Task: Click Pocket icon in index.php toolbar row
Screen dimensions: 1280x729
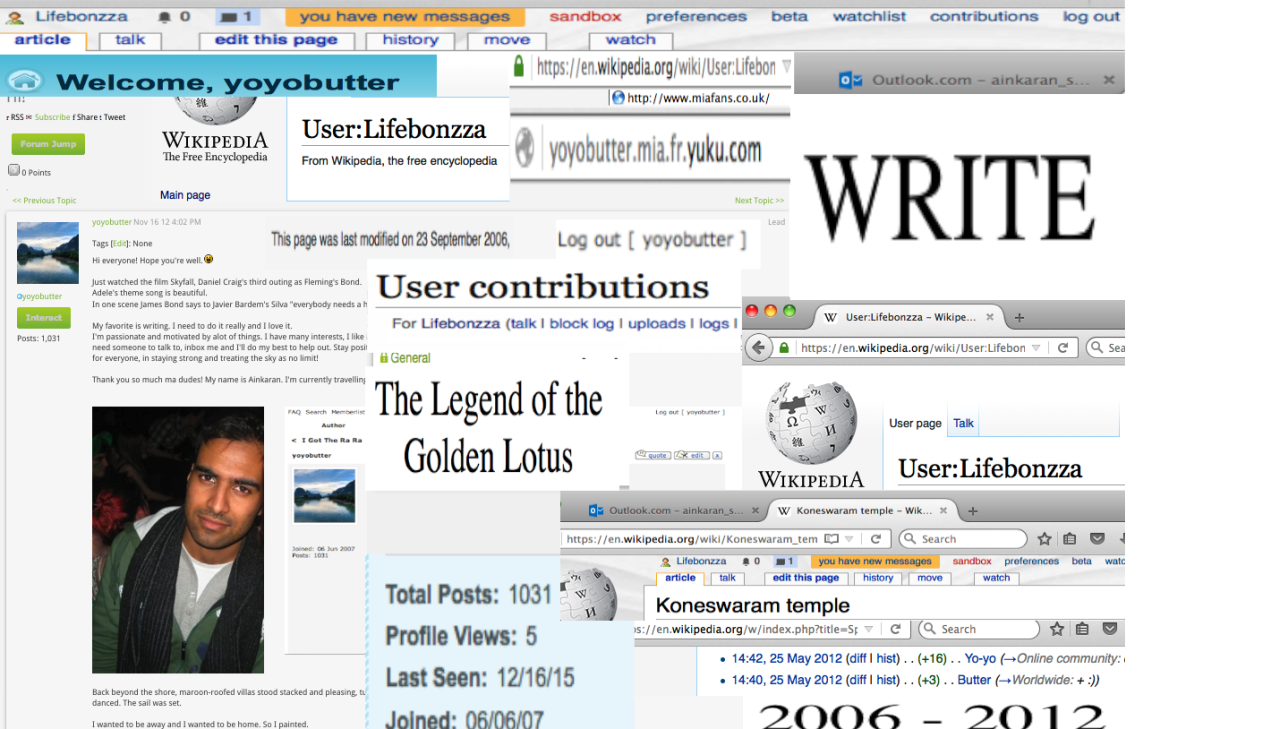Action: point(1109,629)
